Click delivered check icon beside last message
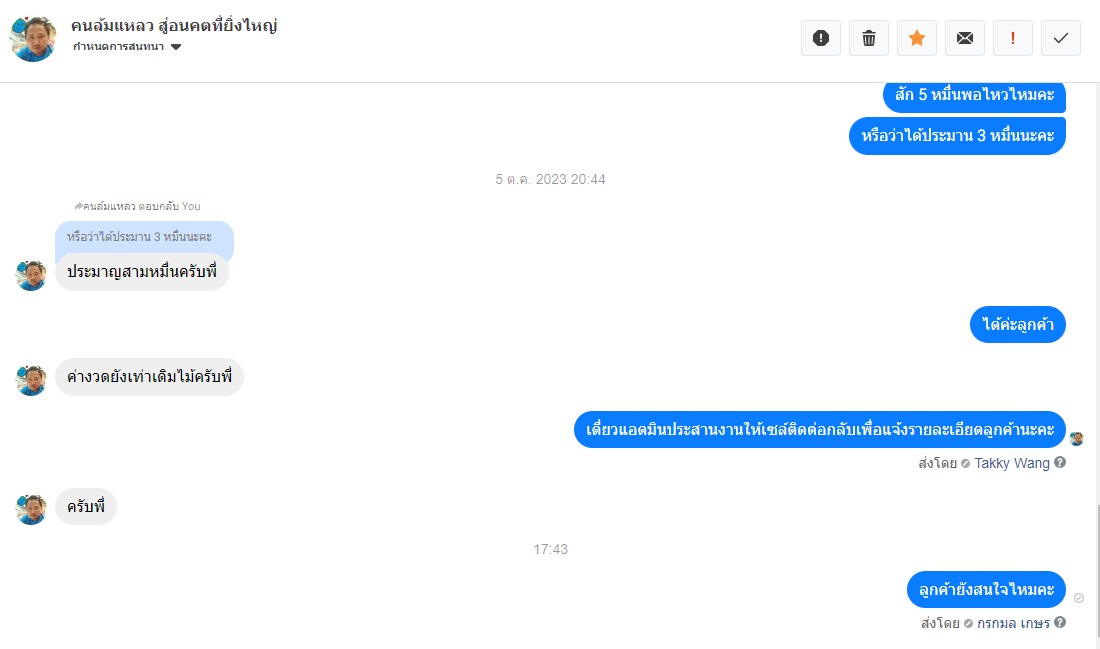Screen dimensions: 1100x649 (x=1079, y=598)
